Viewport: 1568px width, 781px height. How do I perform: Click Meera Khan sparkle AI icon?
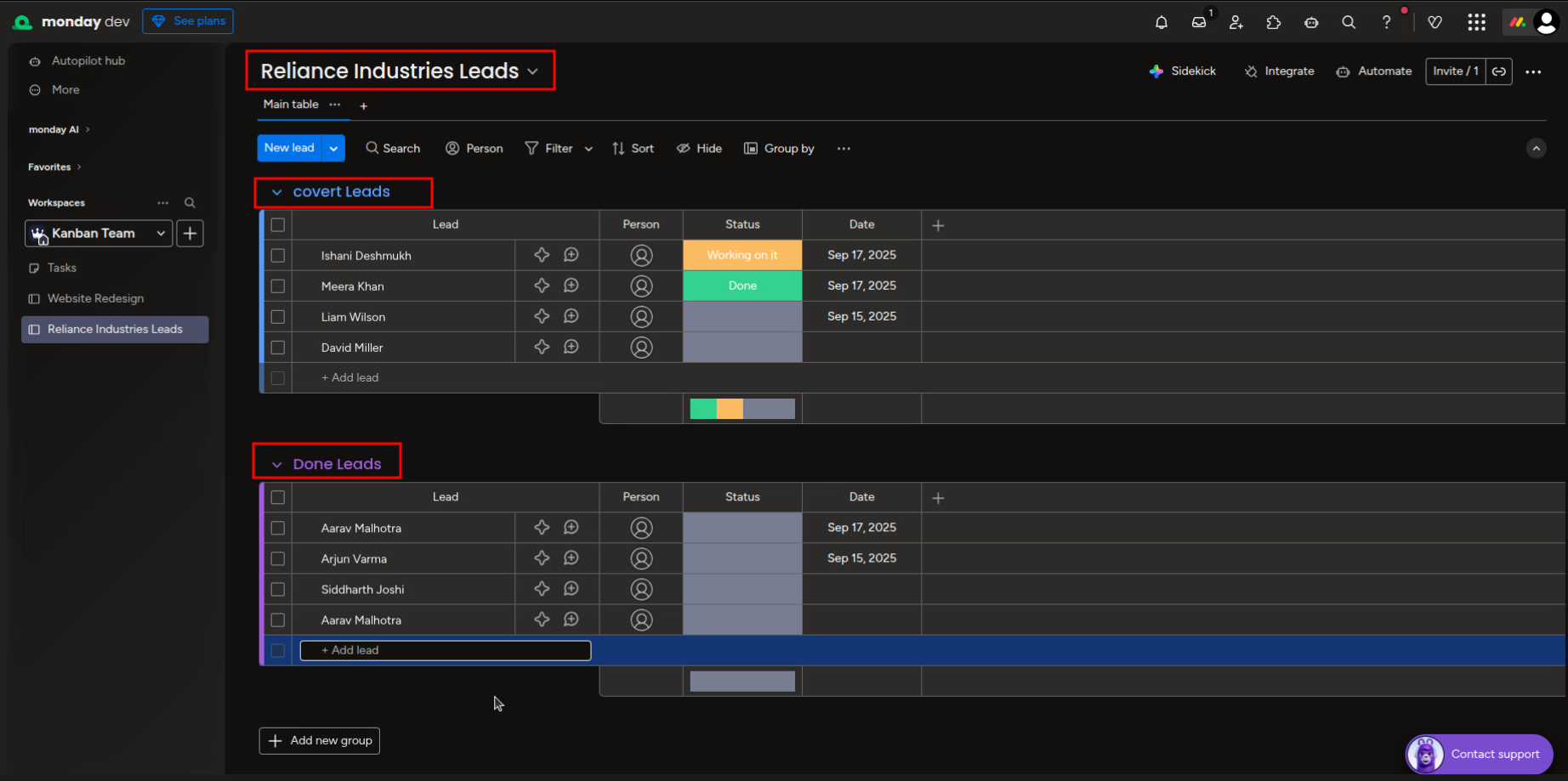point(542,286)
